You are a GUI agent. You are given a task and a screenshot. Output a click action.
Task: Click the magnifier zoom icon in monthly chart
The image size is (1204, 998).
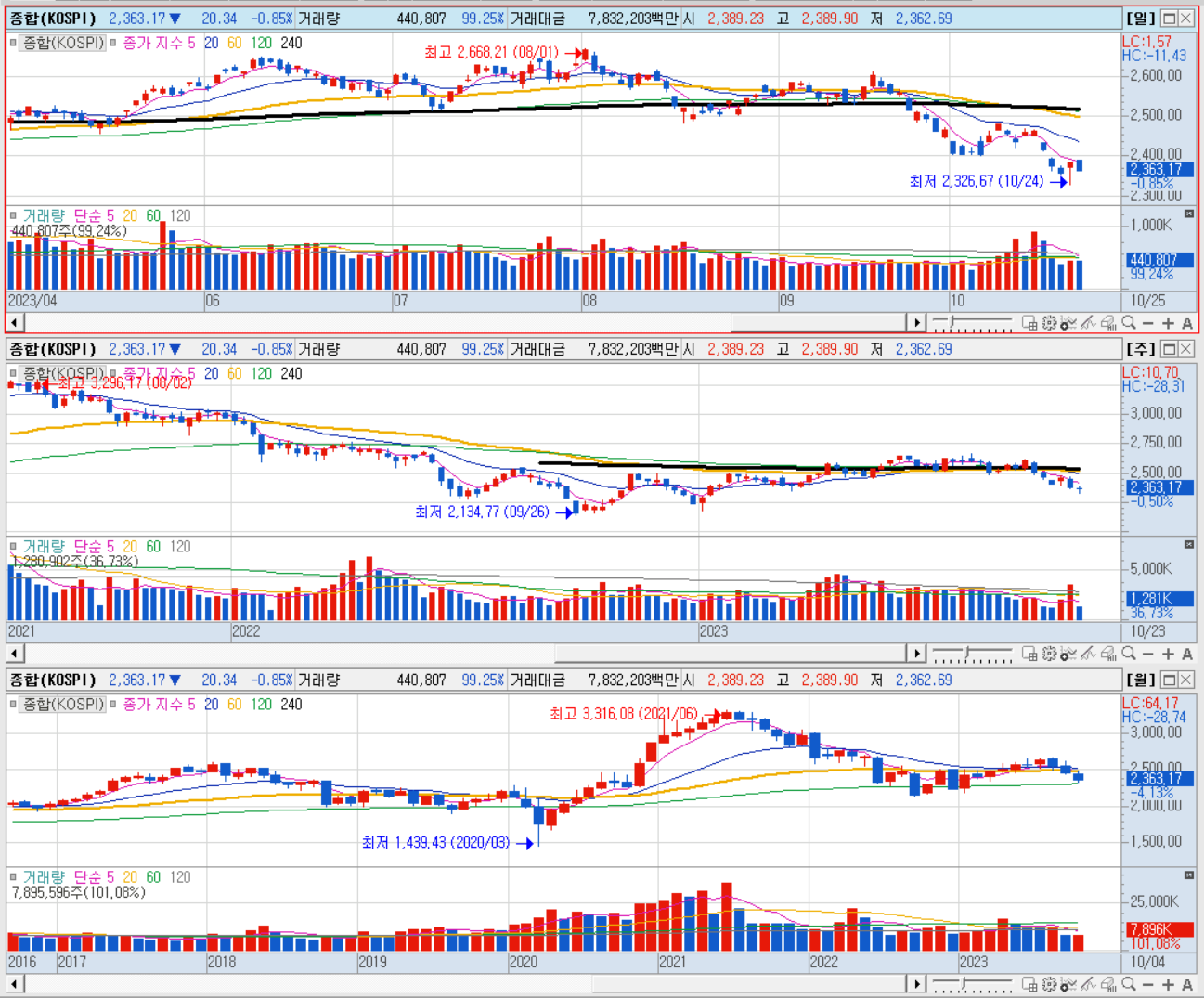tap(1129, 984)
